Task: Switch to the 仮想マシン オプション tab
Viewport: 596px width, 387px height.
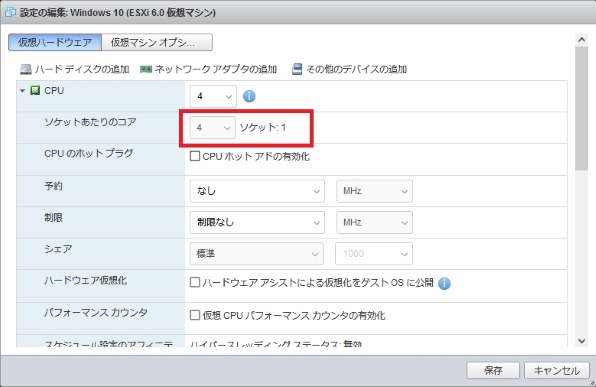Action: pos(157,42)
